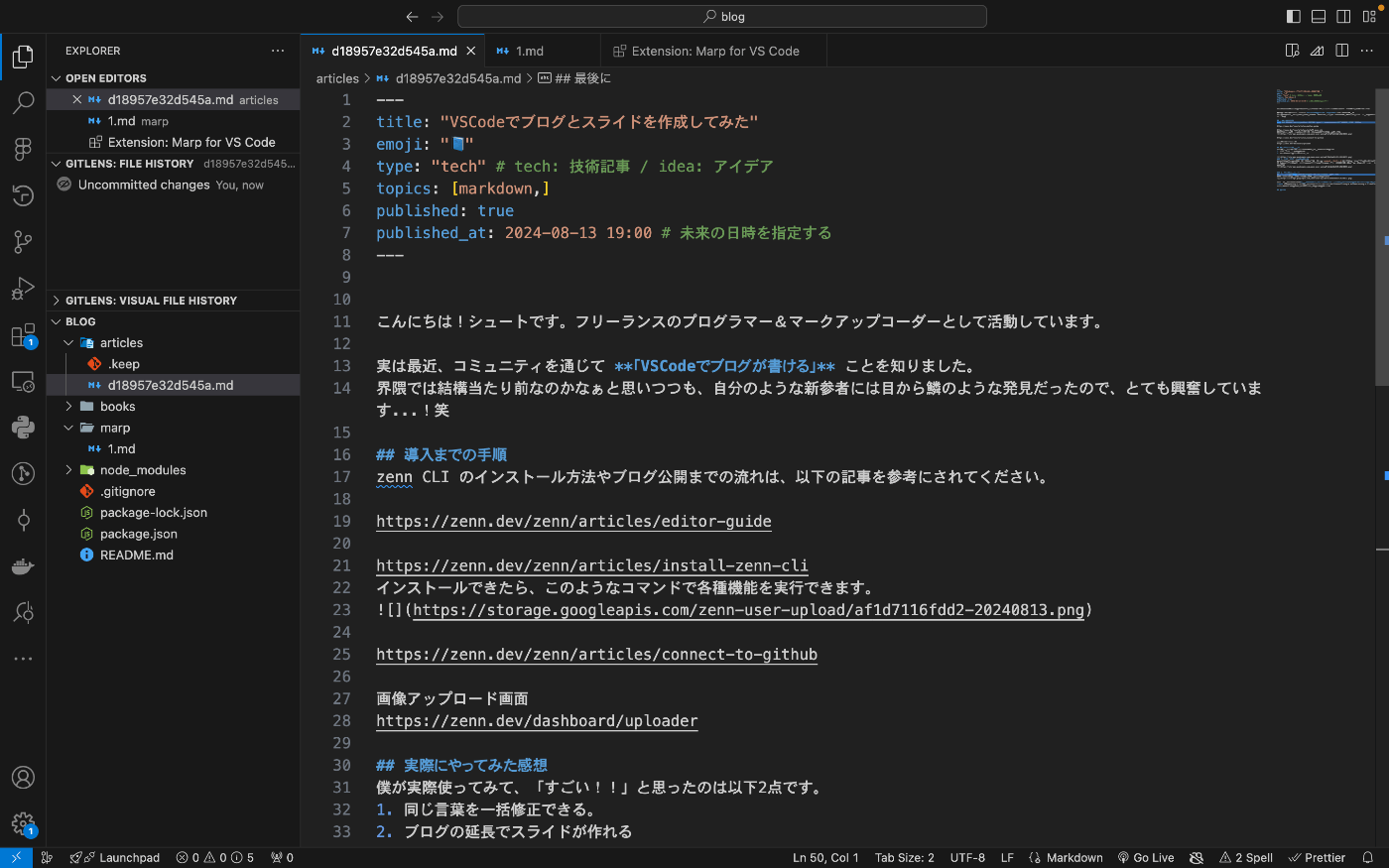
Task: Open Explorer views and more actions
Action: [x=278, y=51]
